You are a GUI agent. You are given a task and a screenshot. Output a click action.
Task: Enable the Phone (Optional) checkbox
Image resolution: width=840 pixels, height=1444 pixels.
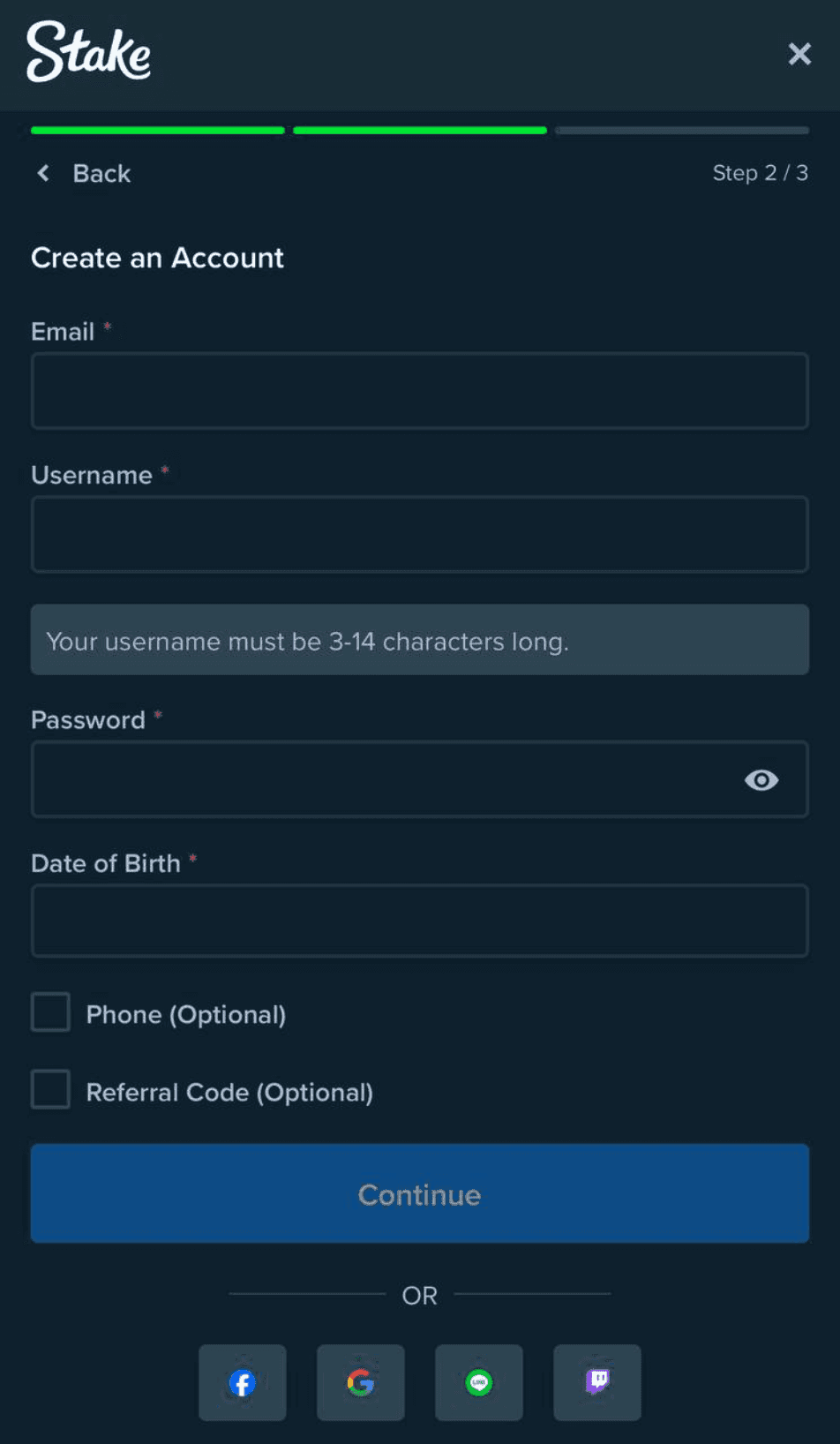[51, 1012]
